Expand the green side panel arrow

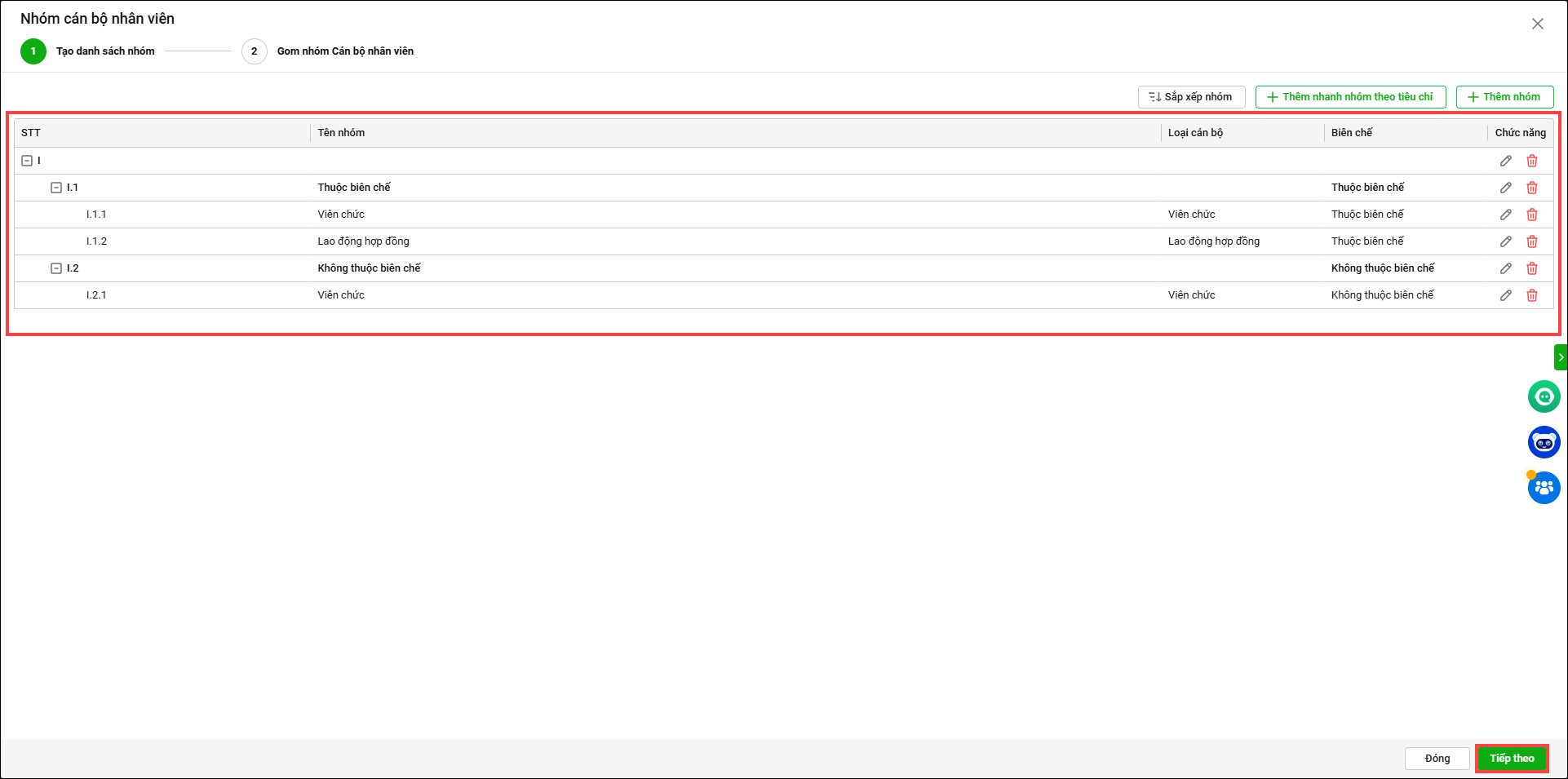[x=1561, y=357]
